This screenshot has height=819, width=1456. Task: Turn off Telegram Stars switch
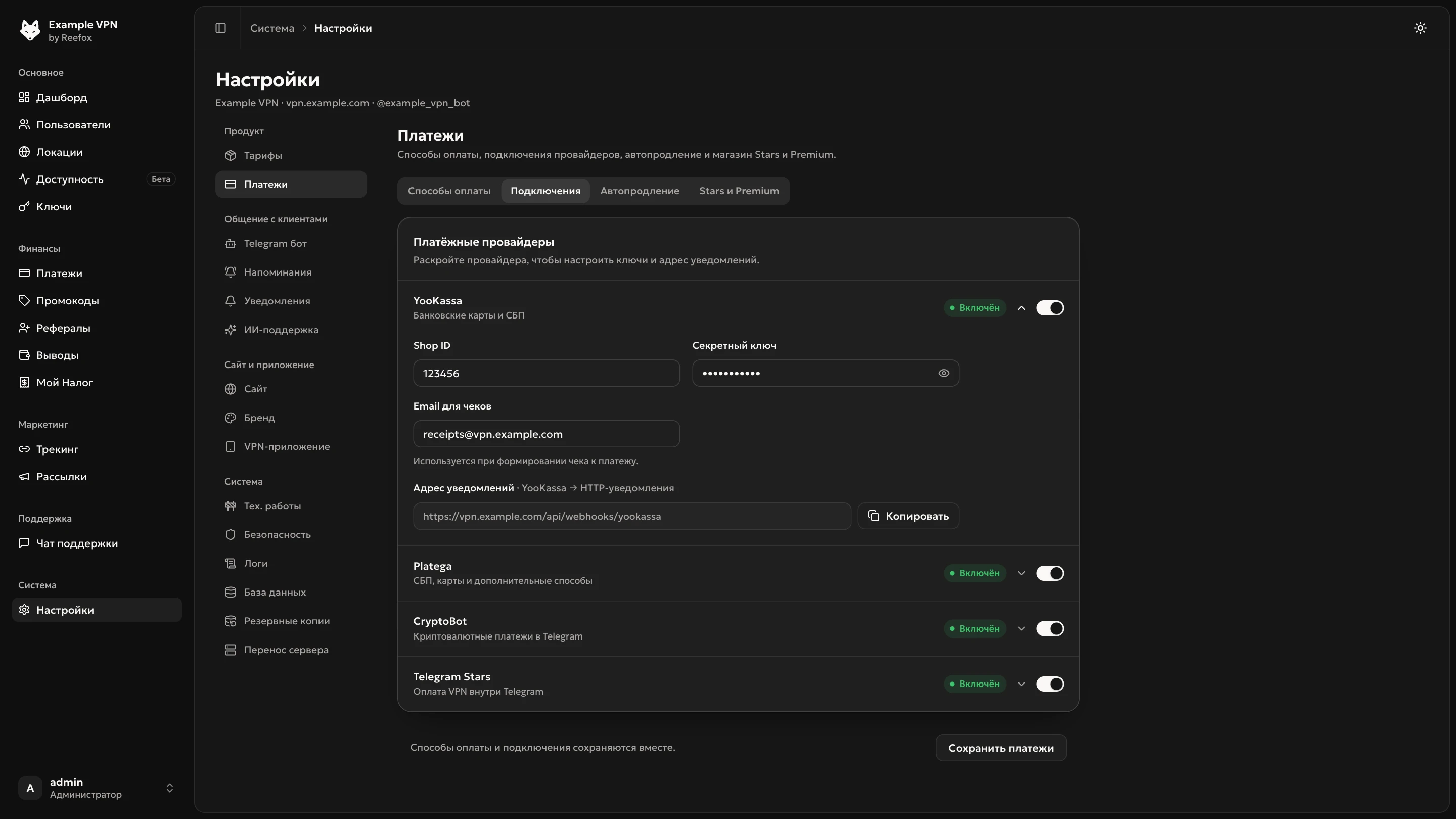(1050, 684)
